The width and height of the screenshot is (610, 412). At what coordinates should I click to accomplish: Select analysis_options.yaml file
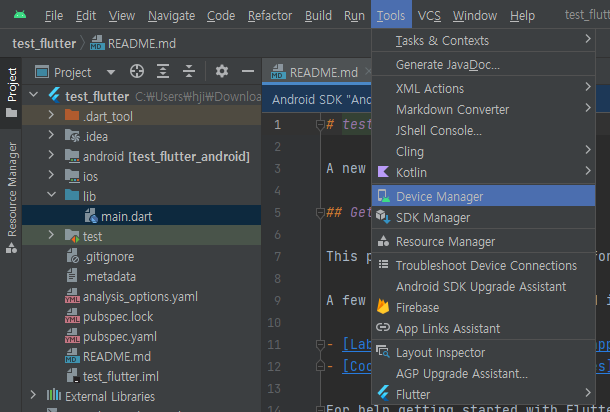tap(140, 296)
